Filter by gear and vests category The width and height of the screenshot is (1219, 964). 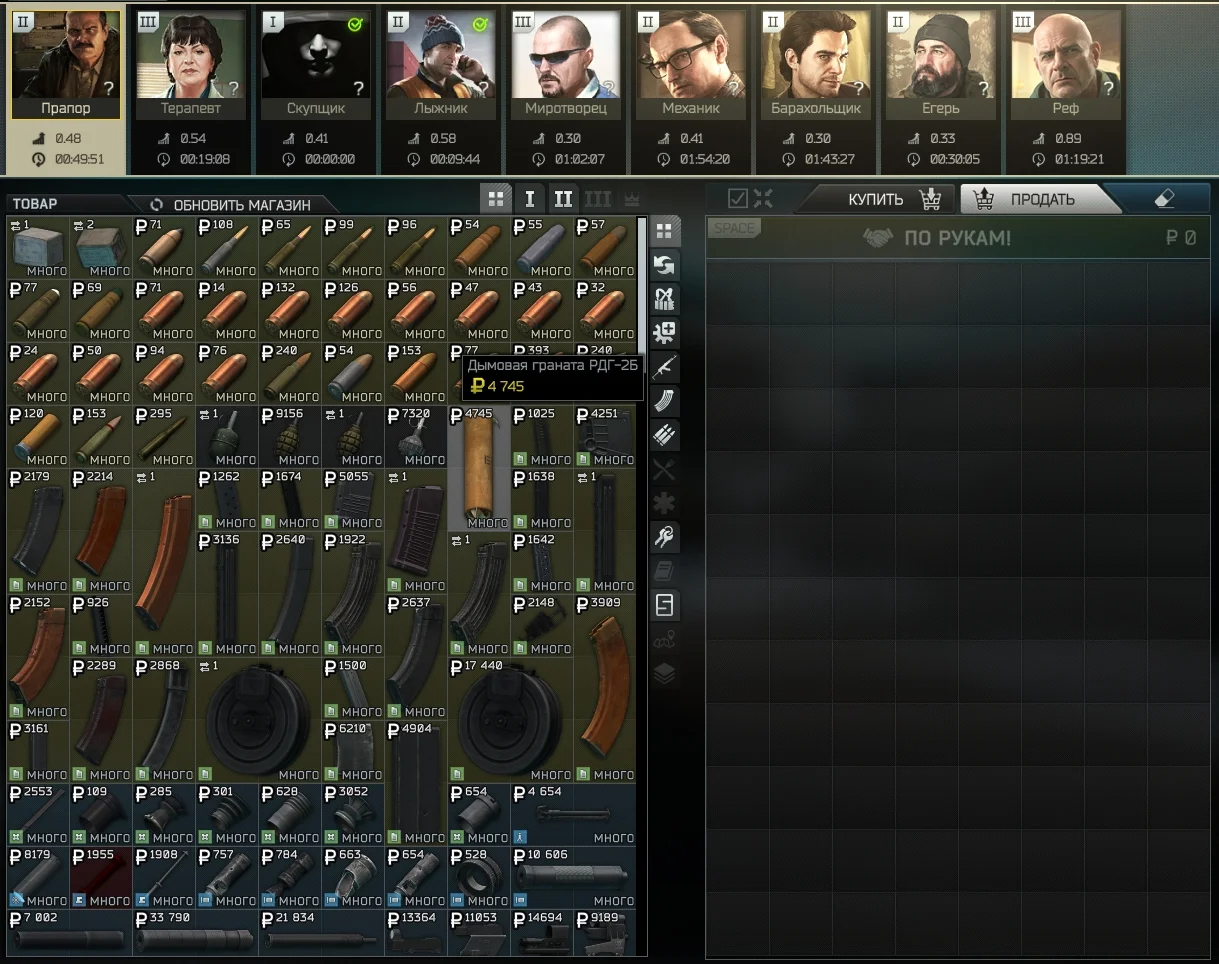pyautogui.click(x=664, y=299)
